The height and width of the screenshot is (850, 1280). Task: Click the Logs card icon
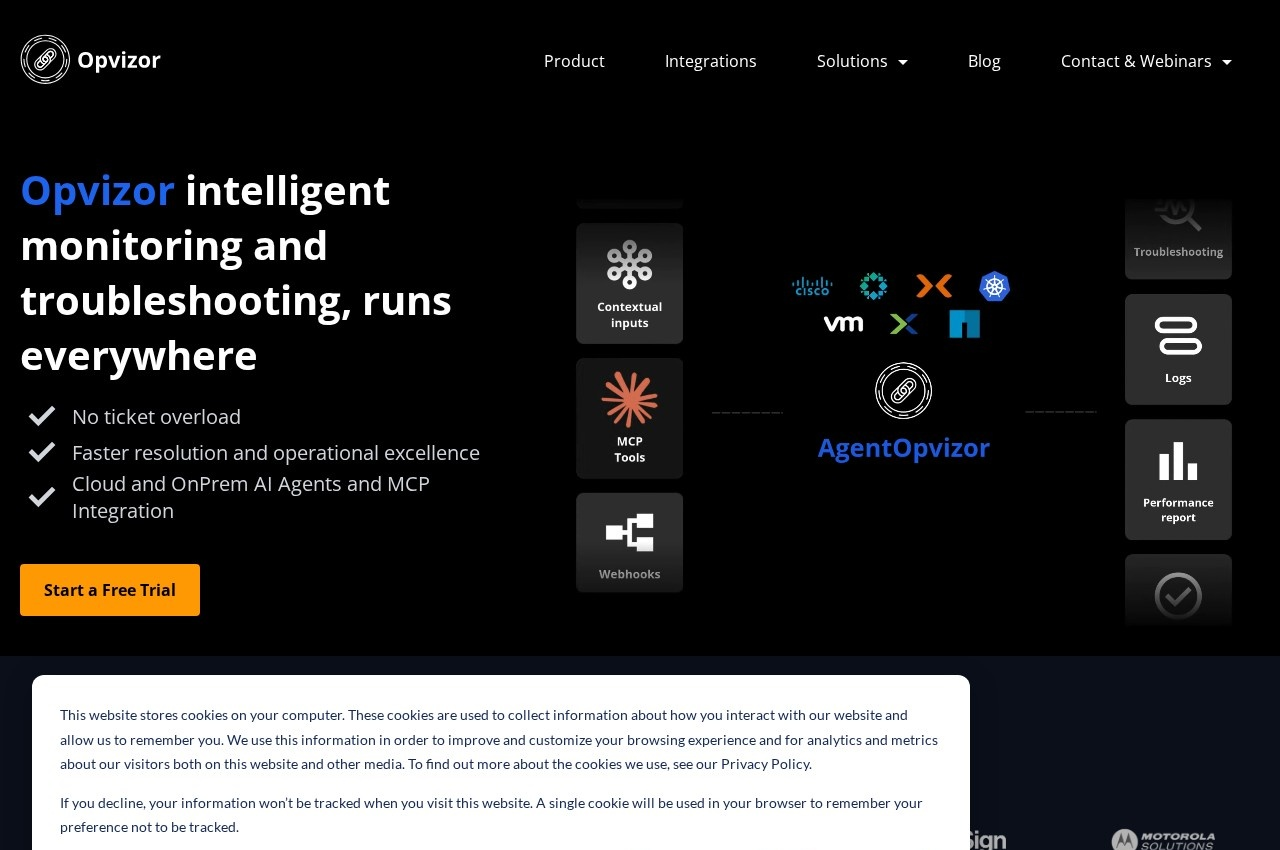[1178, 336]
